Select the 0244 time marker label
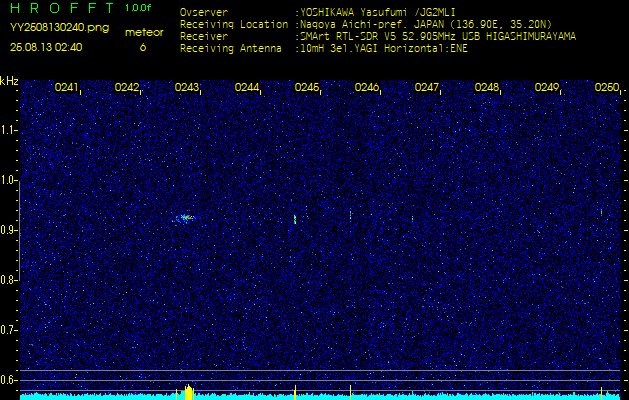The height and width of the screenshot is (400, 629). click(x=247, y=87)
